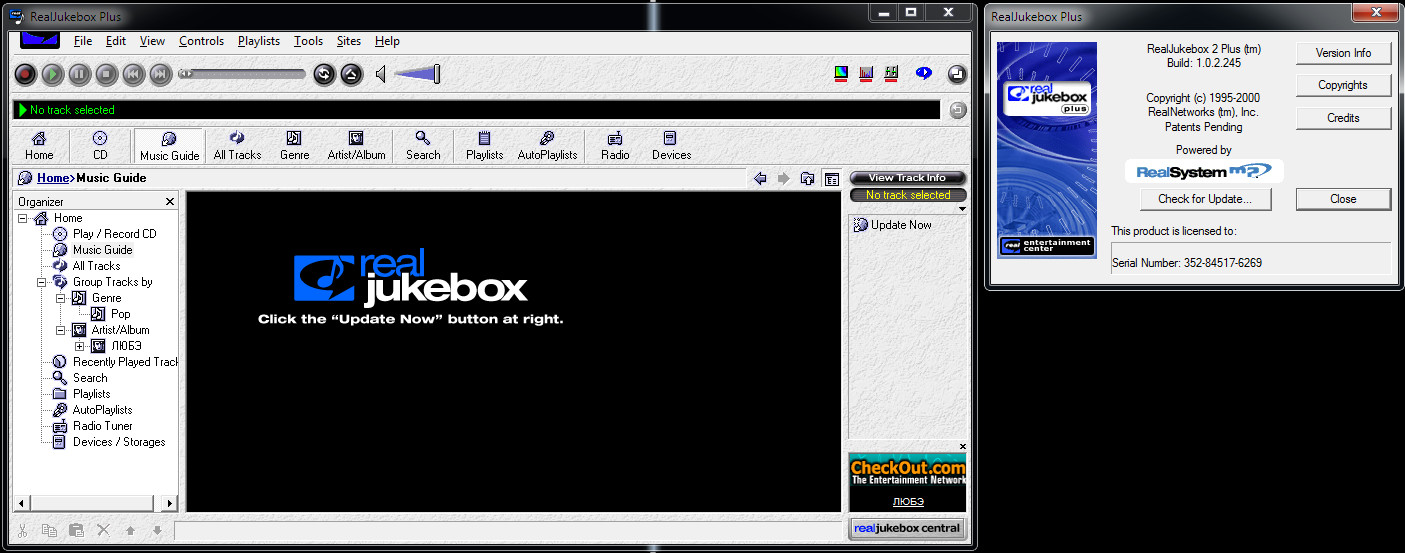Click the CD toolbar icon
1405x553 pixels.
pos(100,145)
